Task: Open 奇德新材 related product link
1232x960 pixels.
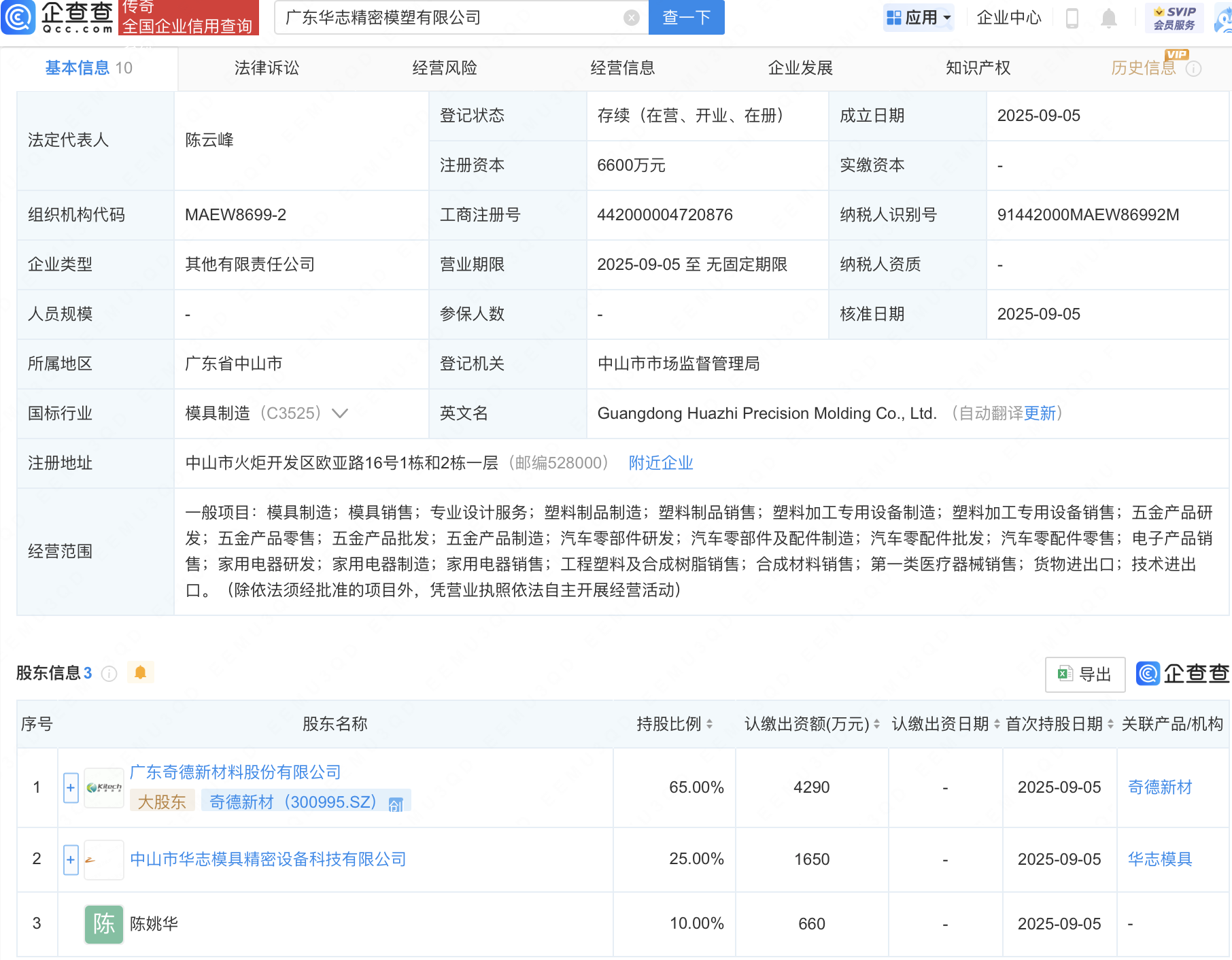Action: tap(1160, 787)
